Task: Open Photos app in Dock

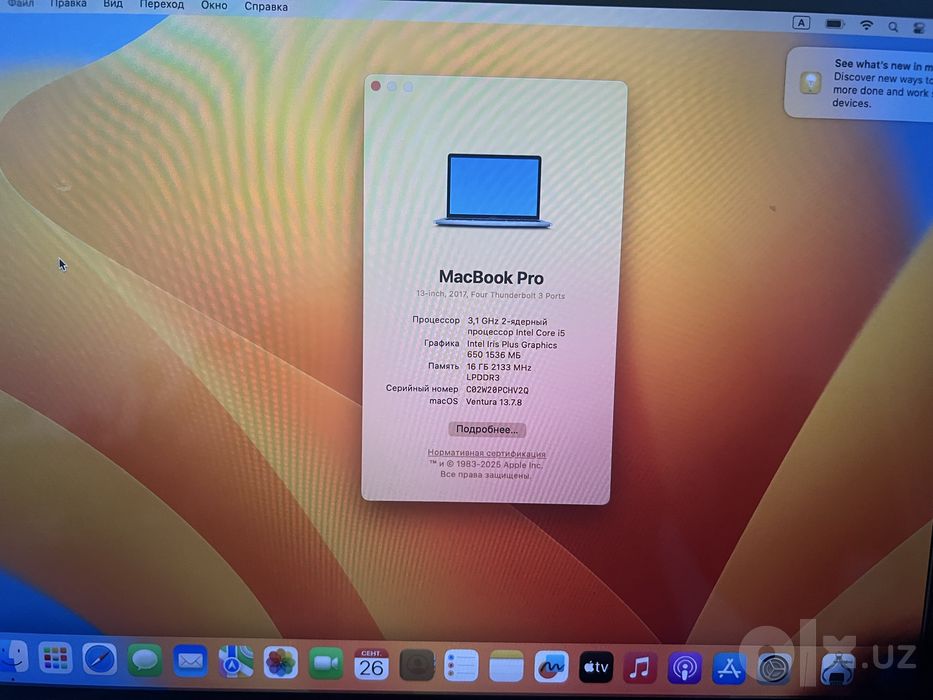Action: click(280, 663)
